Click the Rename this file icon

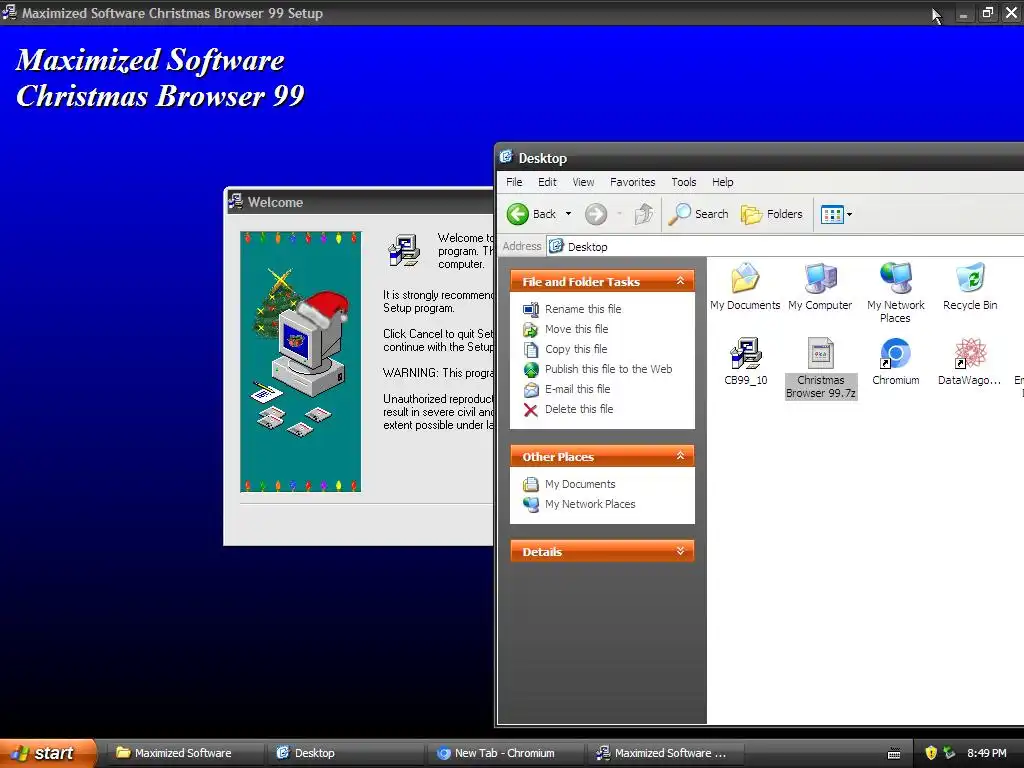(x=531, y=309)
